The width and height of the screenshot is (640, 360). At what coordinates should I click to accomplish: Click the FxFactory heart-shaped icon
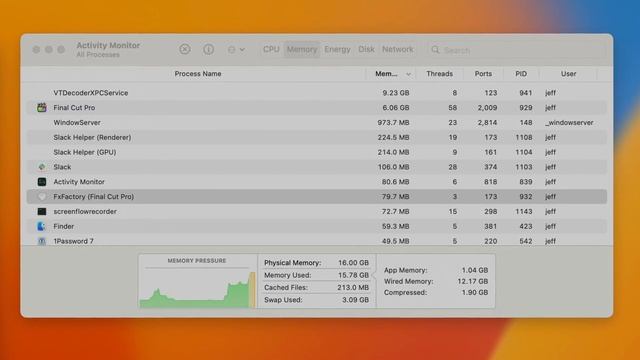[x=42, y=197]
